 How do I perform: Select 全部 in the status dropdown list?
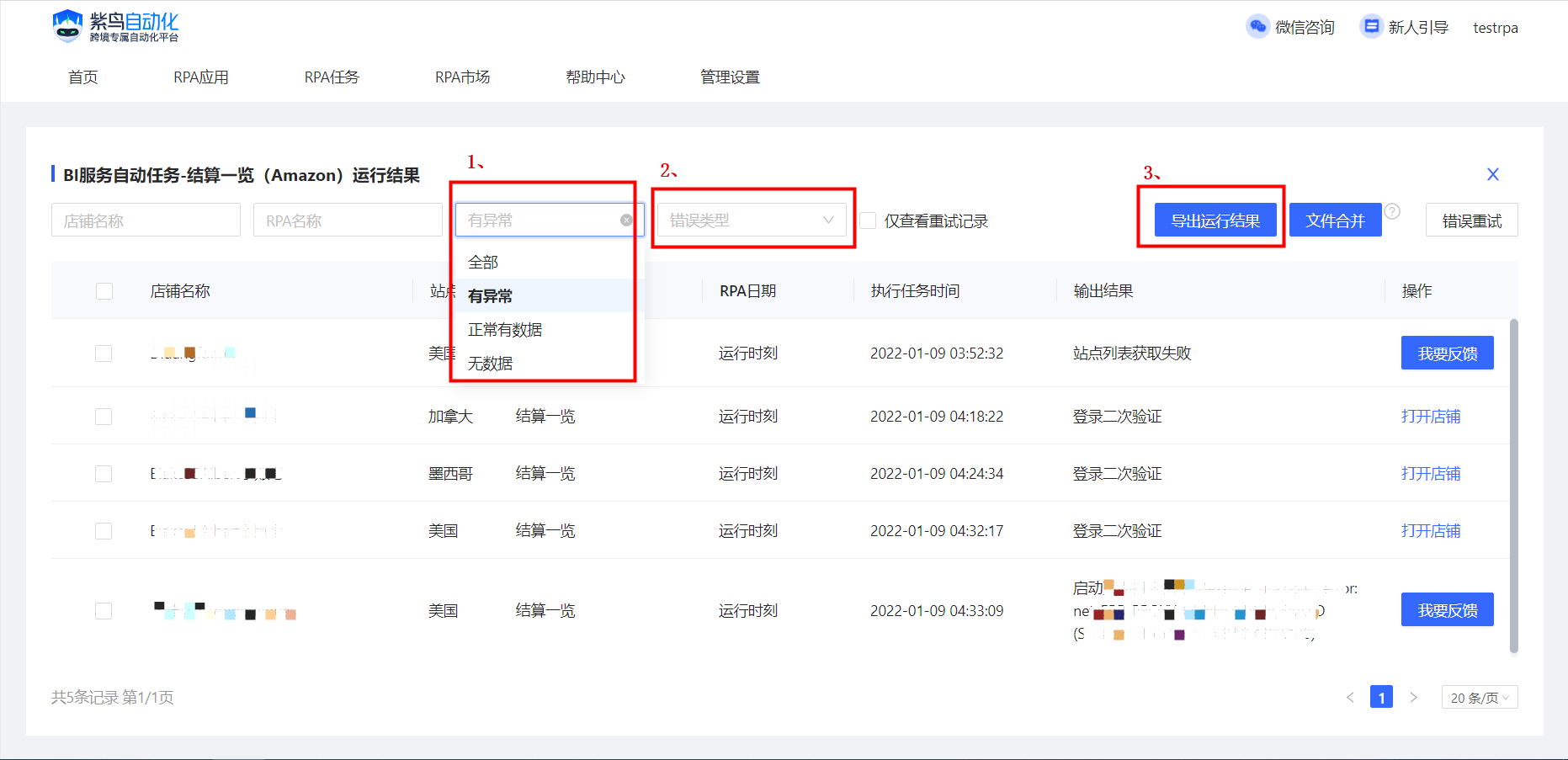(x=550, y=263)
